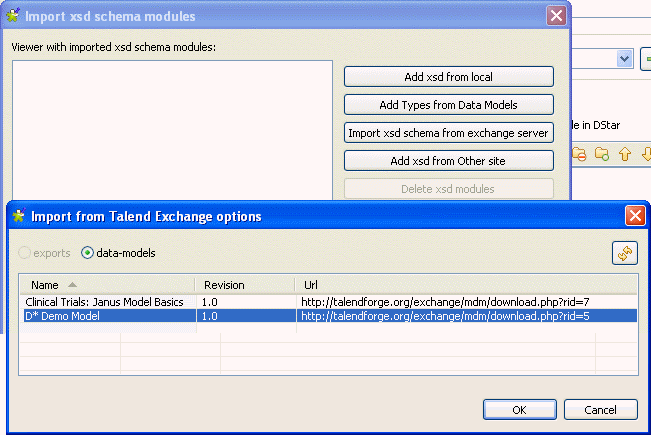Click Add Types from Data Models
This screenshot has width=651, height=435.
(x=449, y=105)
